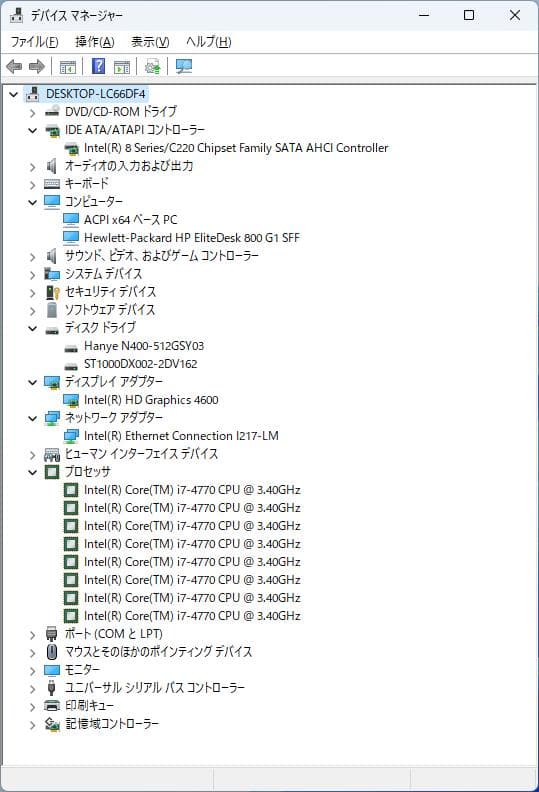The height and width of the screenshot is (792, 539).
Task: Open the 操作(A) menu
Action: 94,41
